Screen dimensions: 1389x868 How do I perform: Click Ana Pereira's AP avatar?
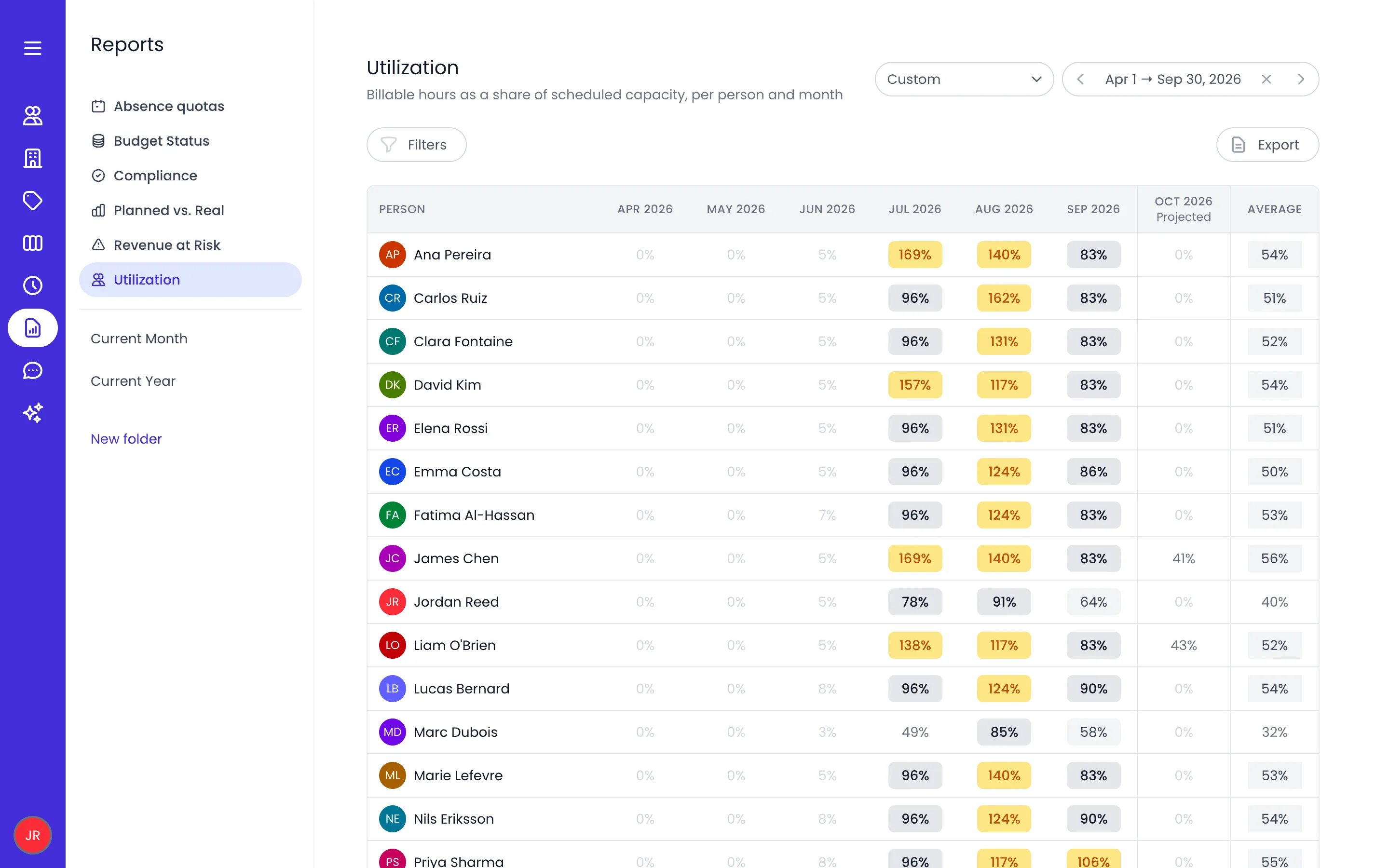click(x=393, y=255)
